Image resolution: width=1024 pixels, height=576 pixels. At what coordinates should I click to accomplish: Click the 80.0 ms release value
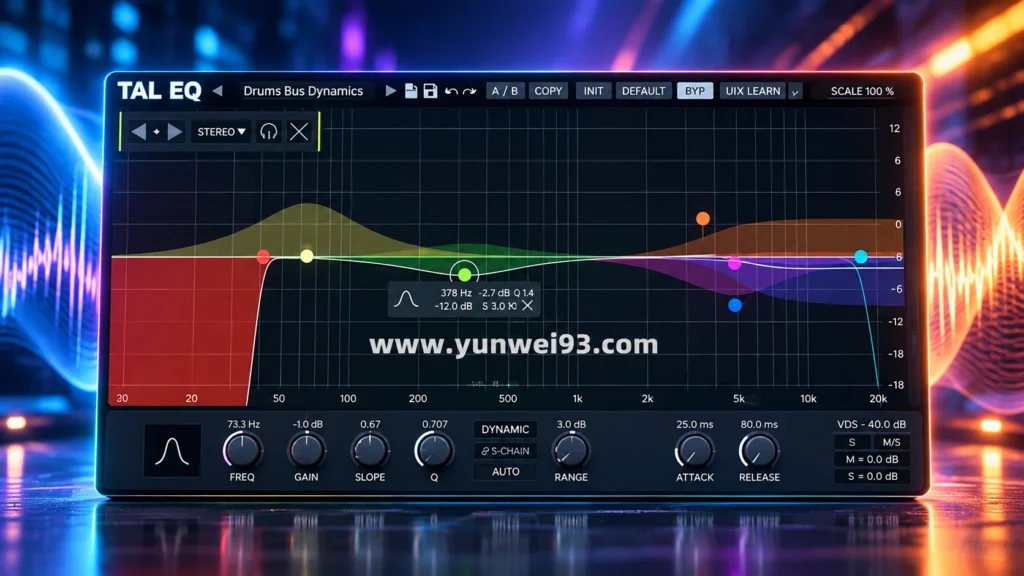(x=759, y=424)
